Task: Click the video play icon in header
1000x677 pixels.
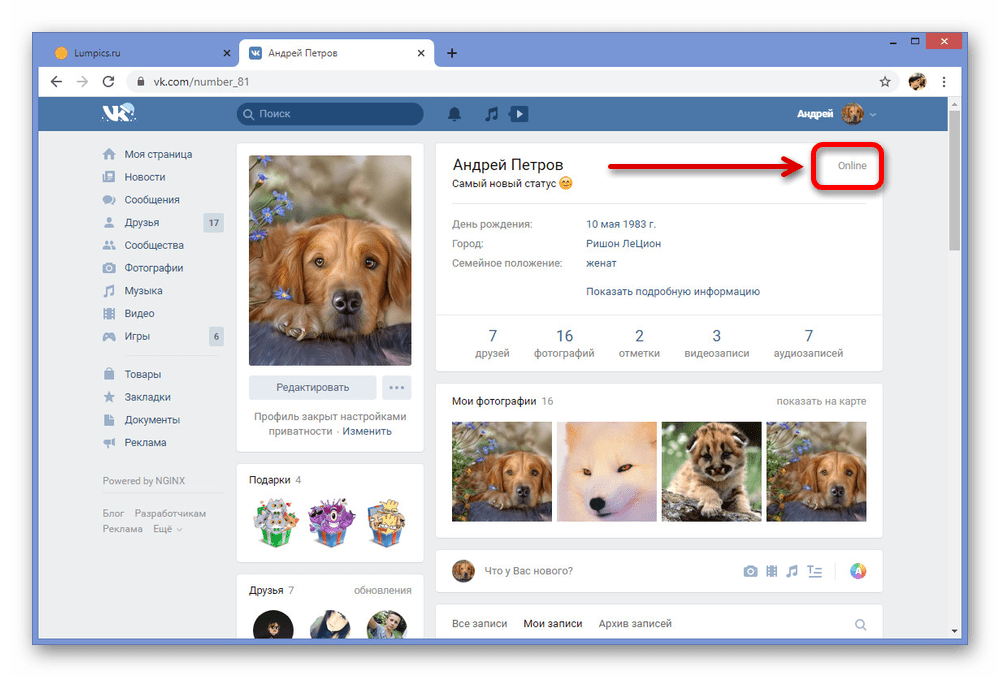Action: pos(518,114)
